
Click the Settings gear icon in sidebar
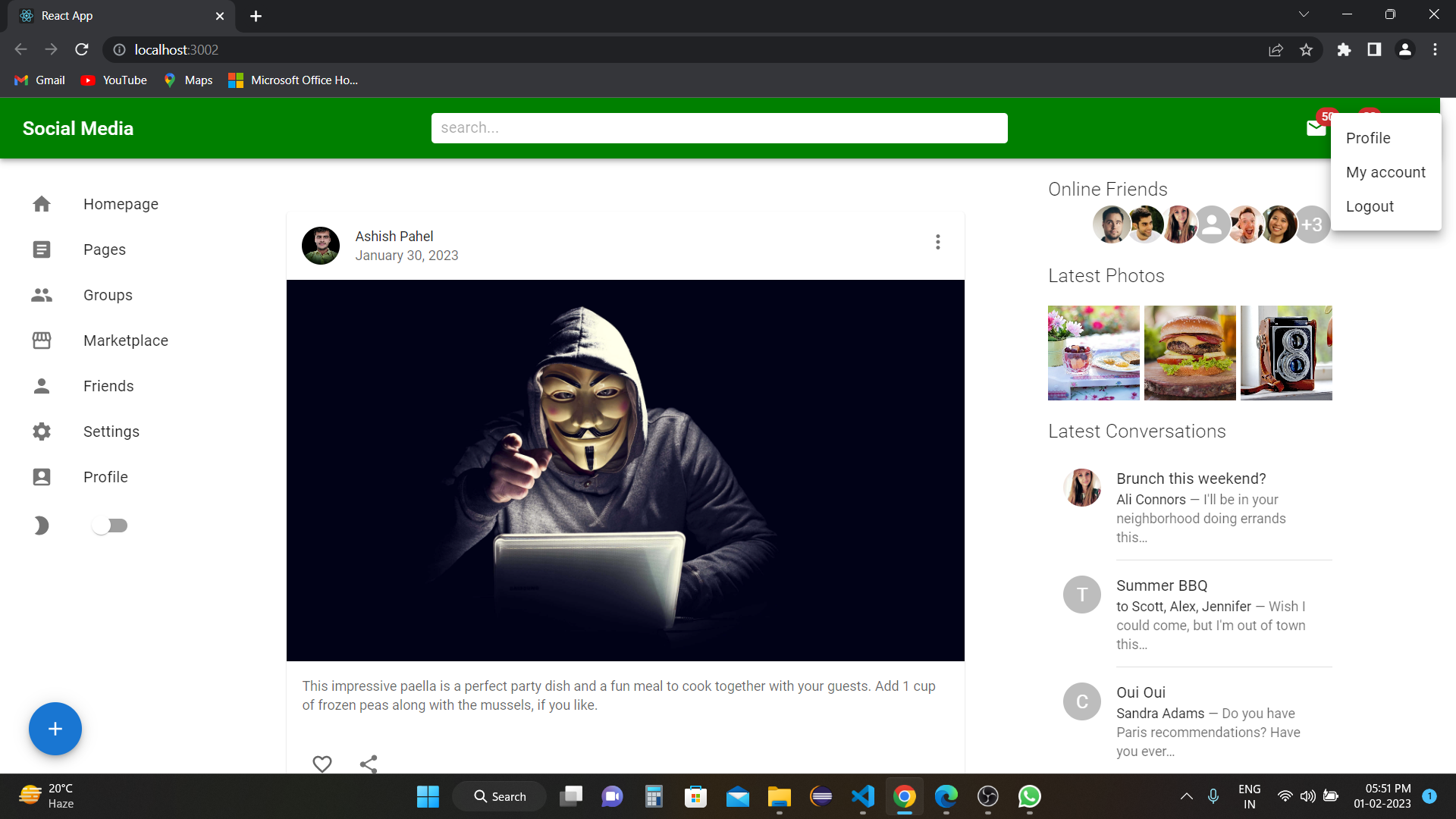tap(42, 431)
